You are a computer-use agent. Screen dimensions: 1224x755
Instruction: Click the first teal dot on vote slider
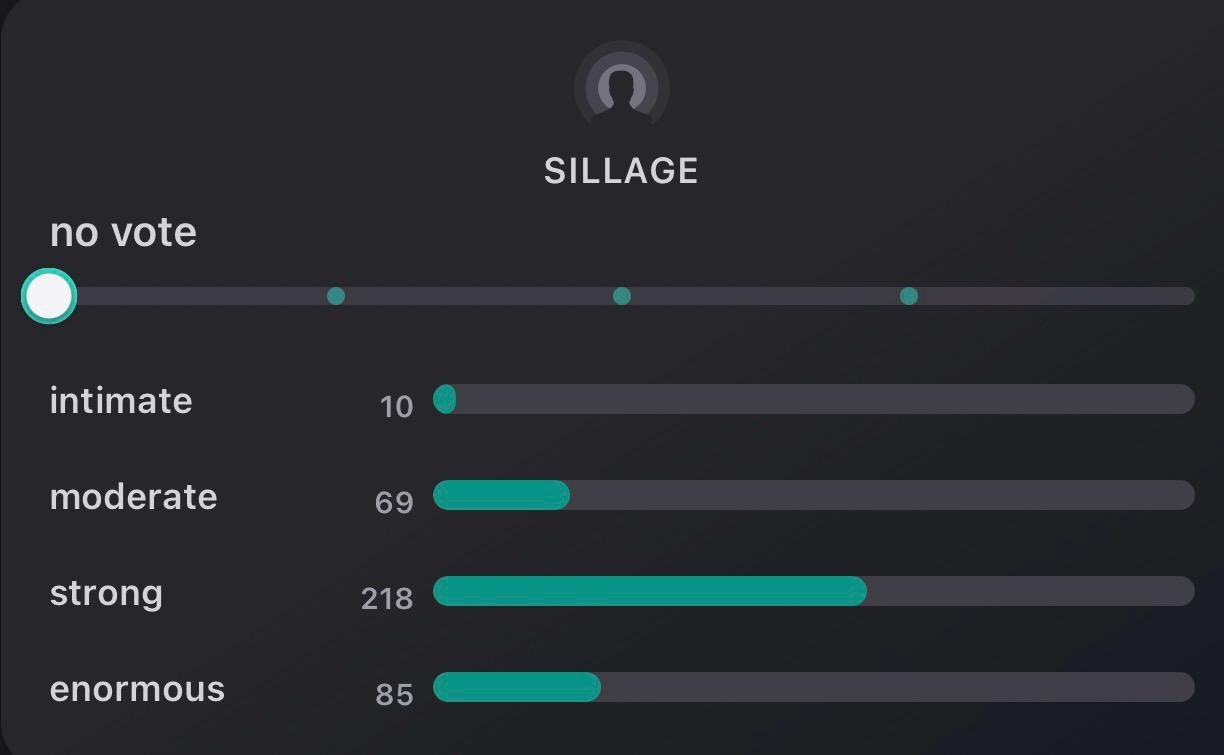click(336, 296)
